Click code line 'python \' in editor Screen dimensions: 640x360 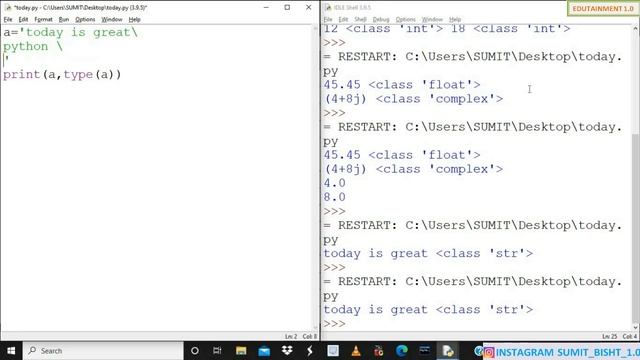pyautogui.click(x=33, y=46)
